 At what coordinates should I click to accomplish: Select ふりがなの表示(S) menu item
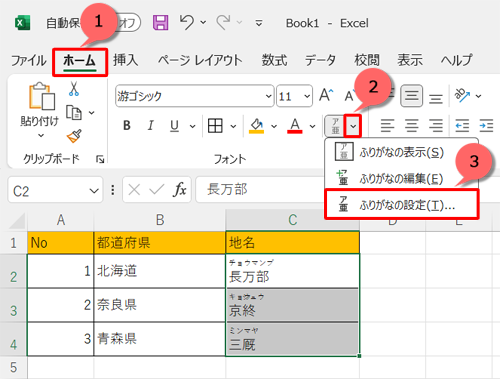(x=402, y=152)
